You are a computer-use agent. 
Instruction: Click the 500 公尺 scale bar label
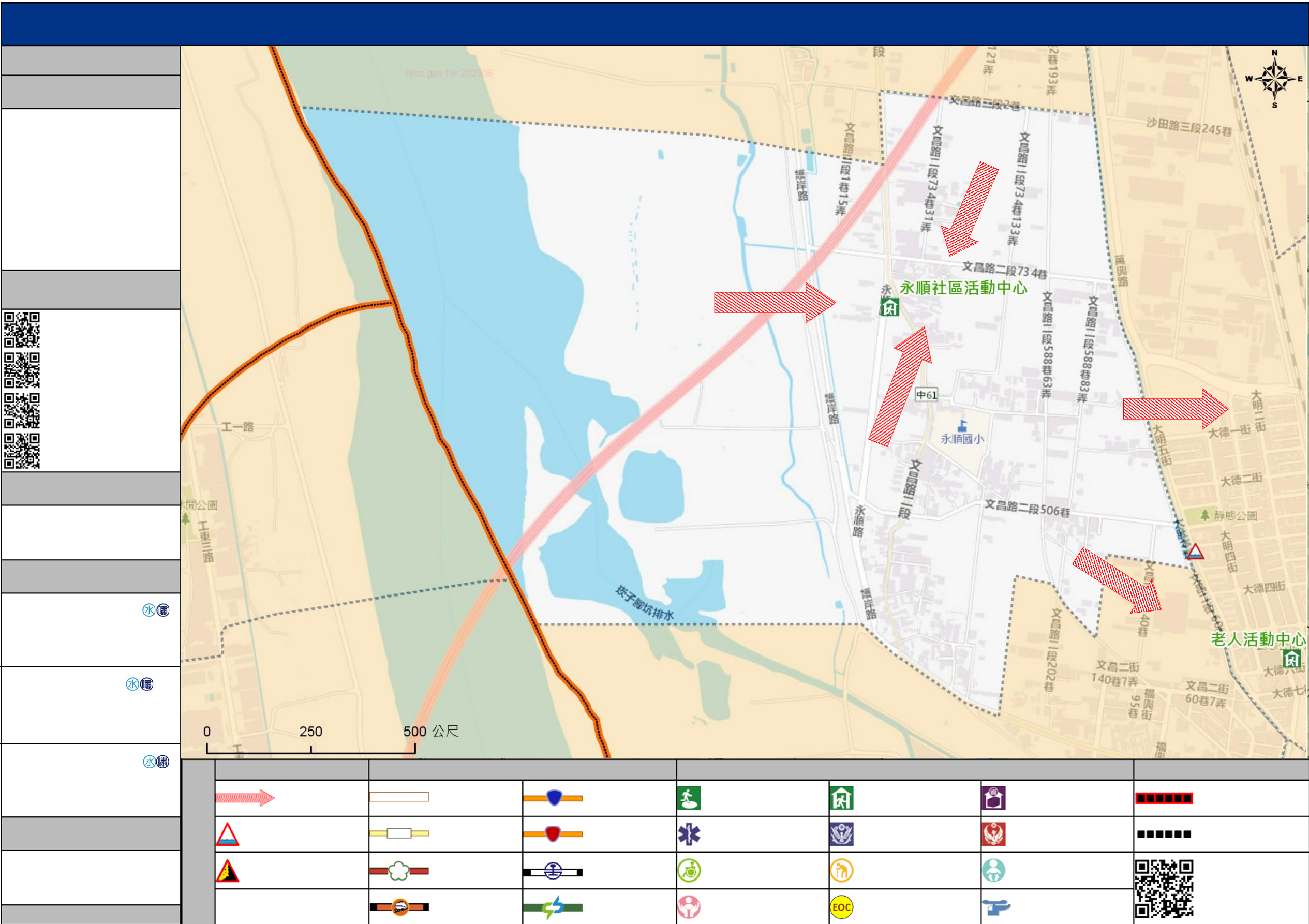(431, 732)
